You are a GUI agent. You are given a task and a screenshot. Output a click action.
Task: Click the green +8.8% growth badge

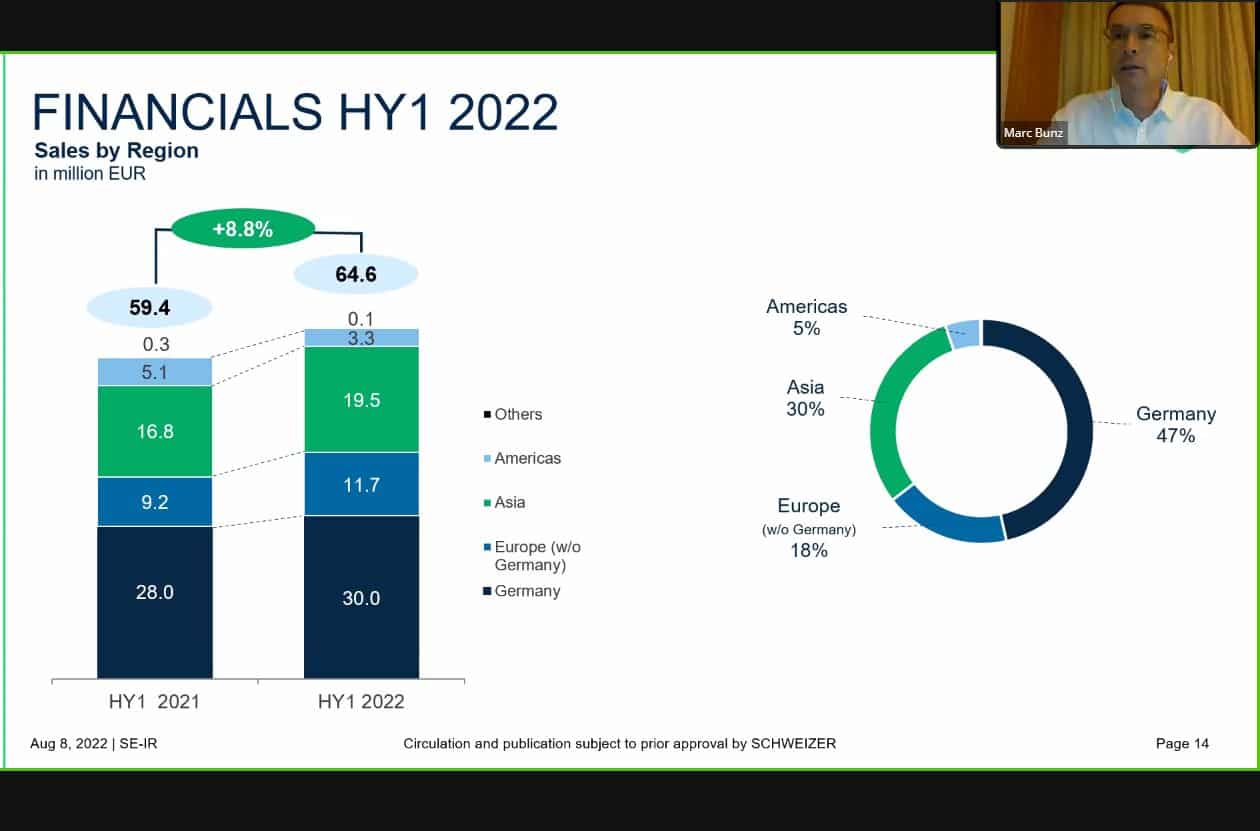point(243,228)
